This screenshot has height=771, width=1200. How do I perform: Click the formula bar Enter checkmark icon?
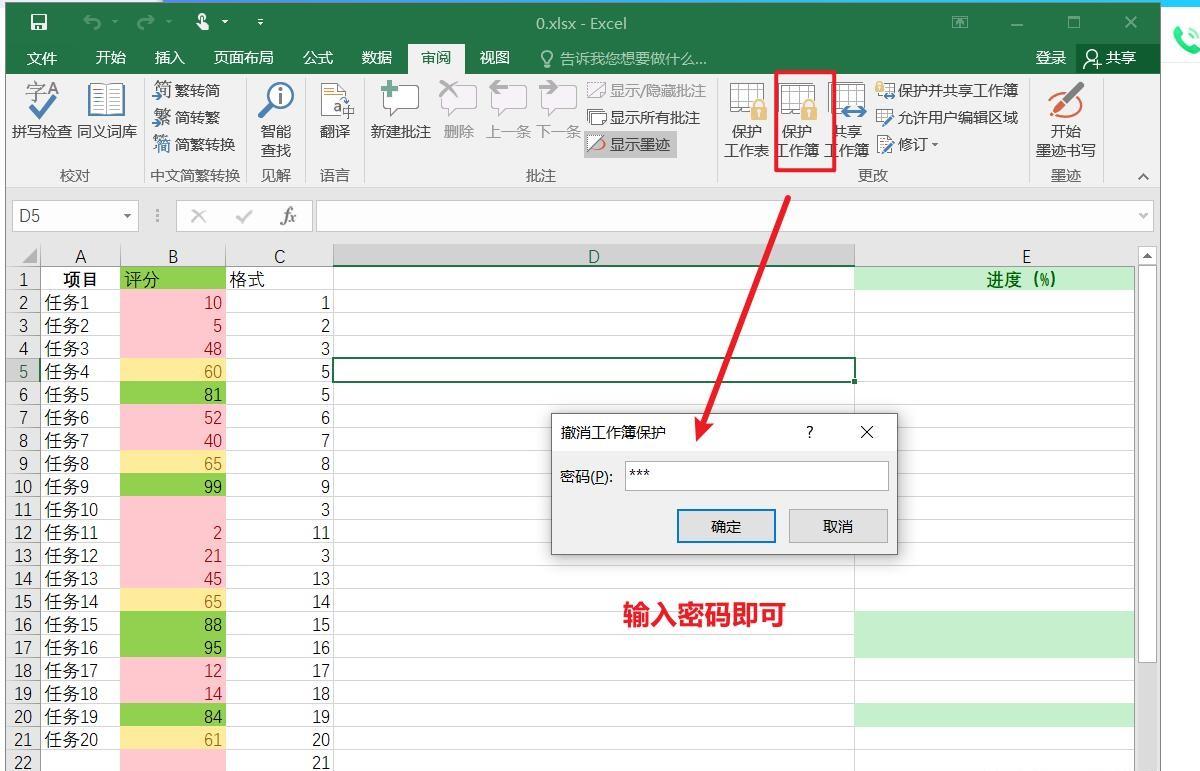243,216
